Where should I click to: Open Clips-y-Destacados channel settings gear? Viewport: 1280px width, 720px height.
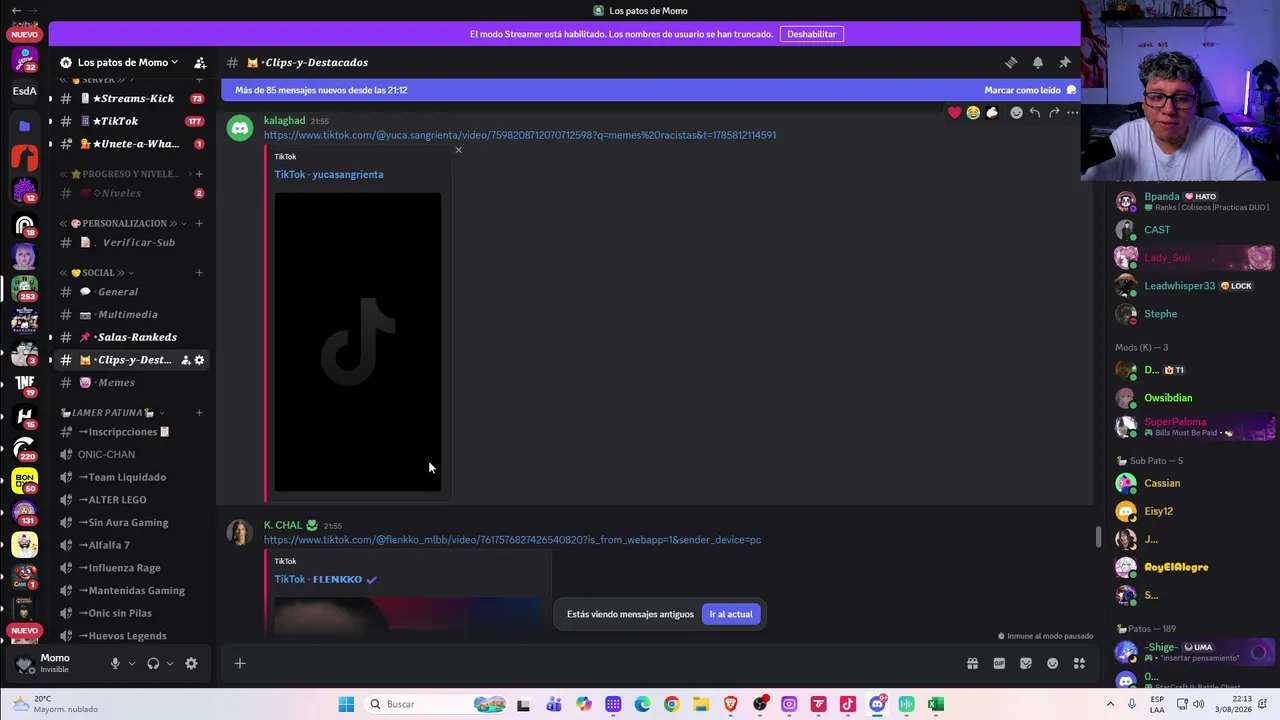[x=199, y=360]
